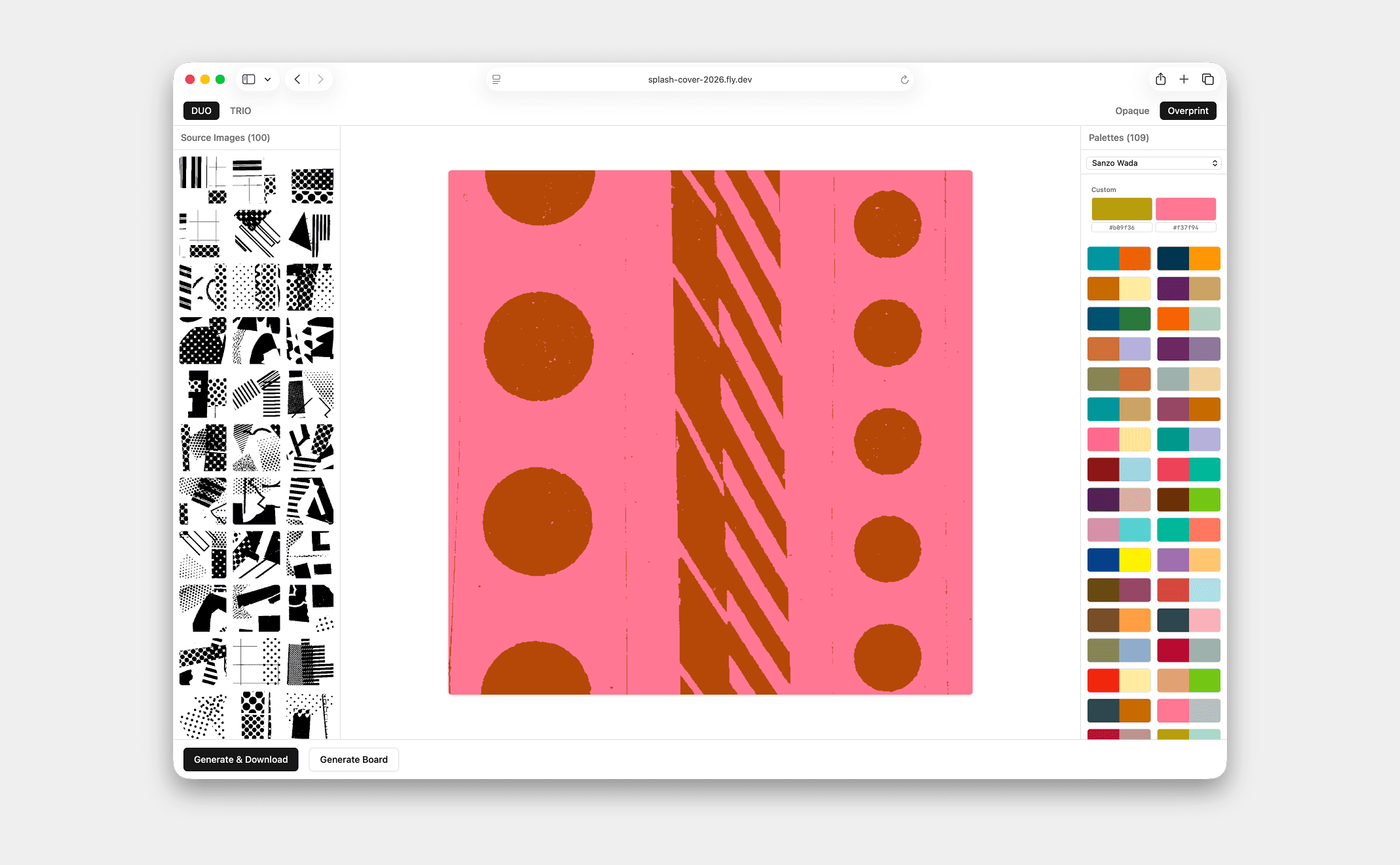Select Overprint blend mode
The width and height of the screenshot is (1400, 865).
pos(1188,111)
